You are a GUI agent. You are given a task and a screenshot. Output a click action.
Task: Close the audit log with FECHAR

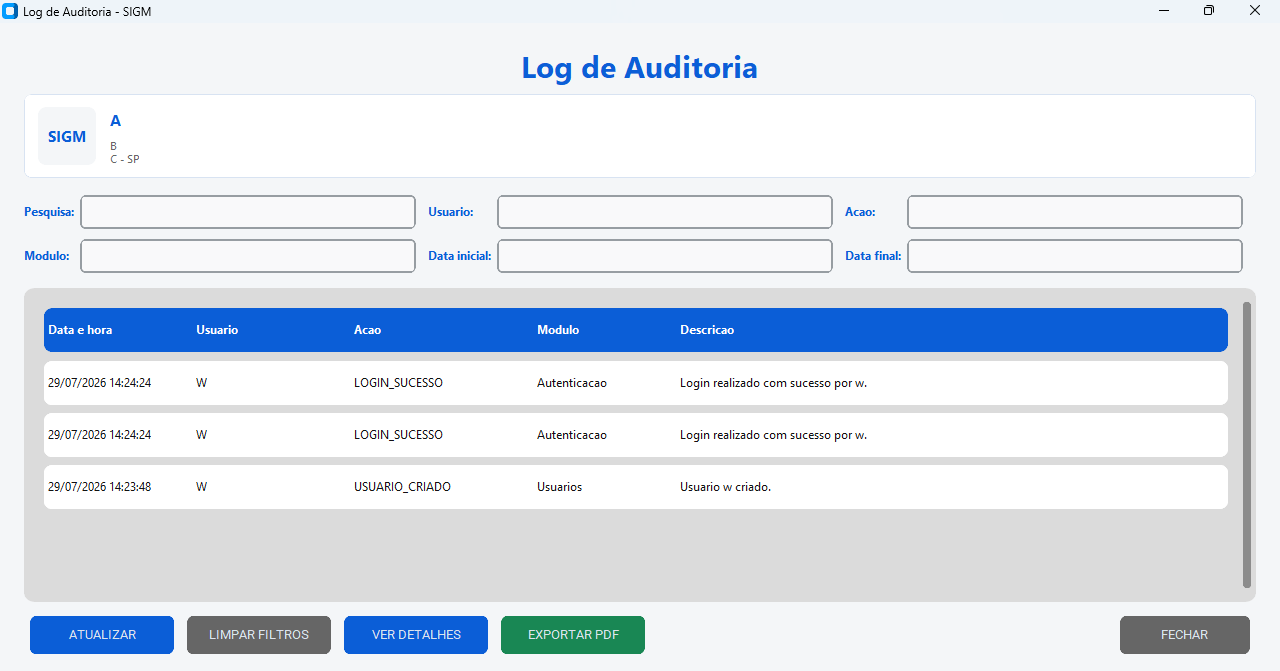point(1185,635)
